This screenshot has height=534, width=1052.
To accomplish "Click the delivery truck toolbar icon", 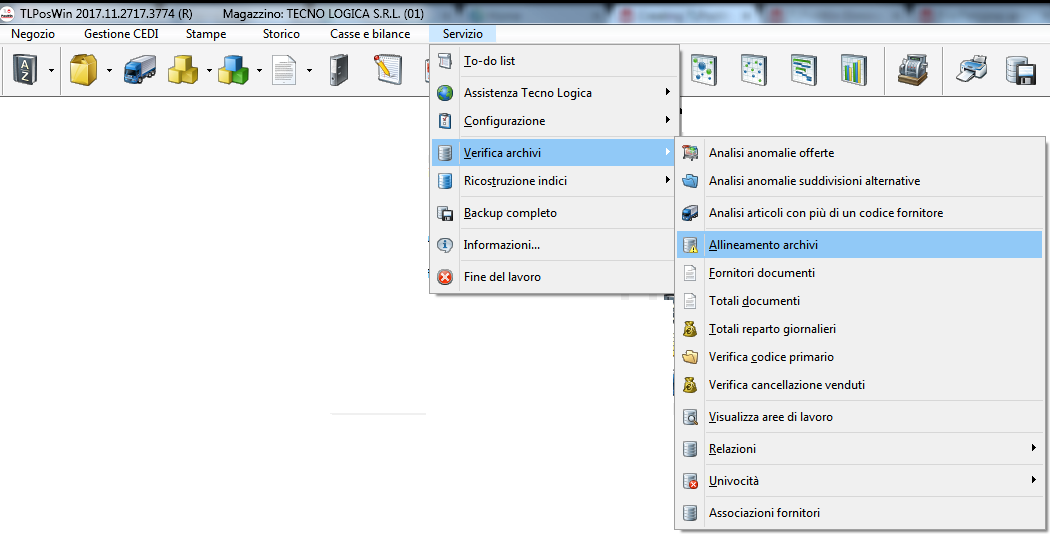I will coord(139,70).
